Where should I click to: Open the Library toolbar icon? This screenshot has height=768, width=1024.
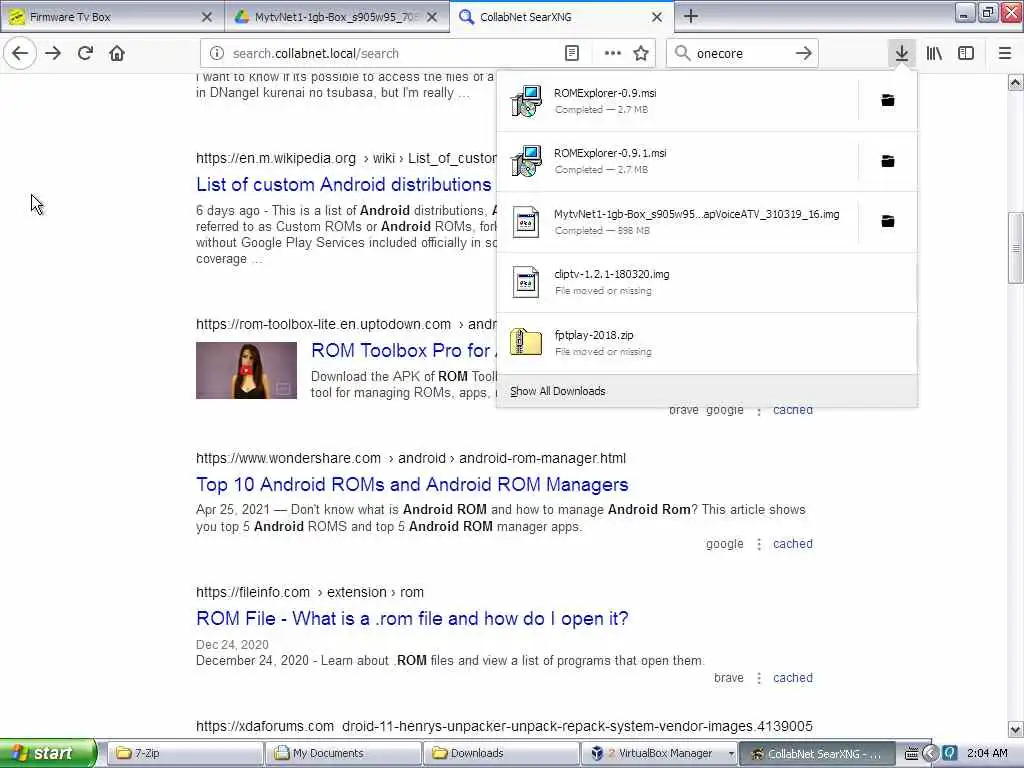pyautogui.click(x=934, y=53)
